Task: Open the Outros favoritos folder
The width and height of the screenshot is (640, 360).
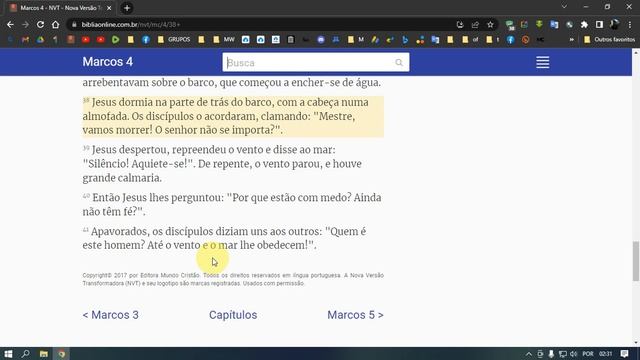Action: [x=609, y=40]
